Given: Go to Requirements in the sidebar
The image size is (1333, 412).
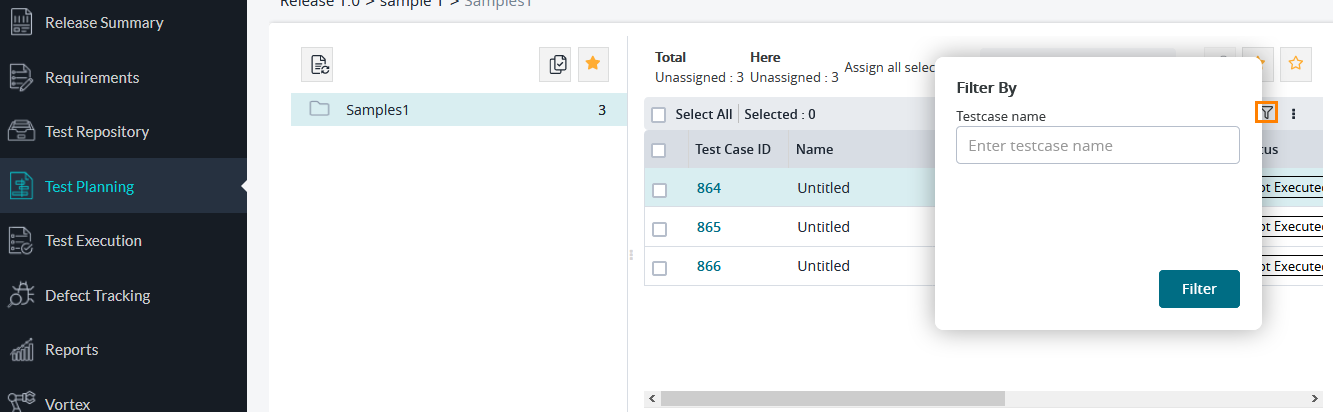Looking at the screenshot, I should [91, 78].
